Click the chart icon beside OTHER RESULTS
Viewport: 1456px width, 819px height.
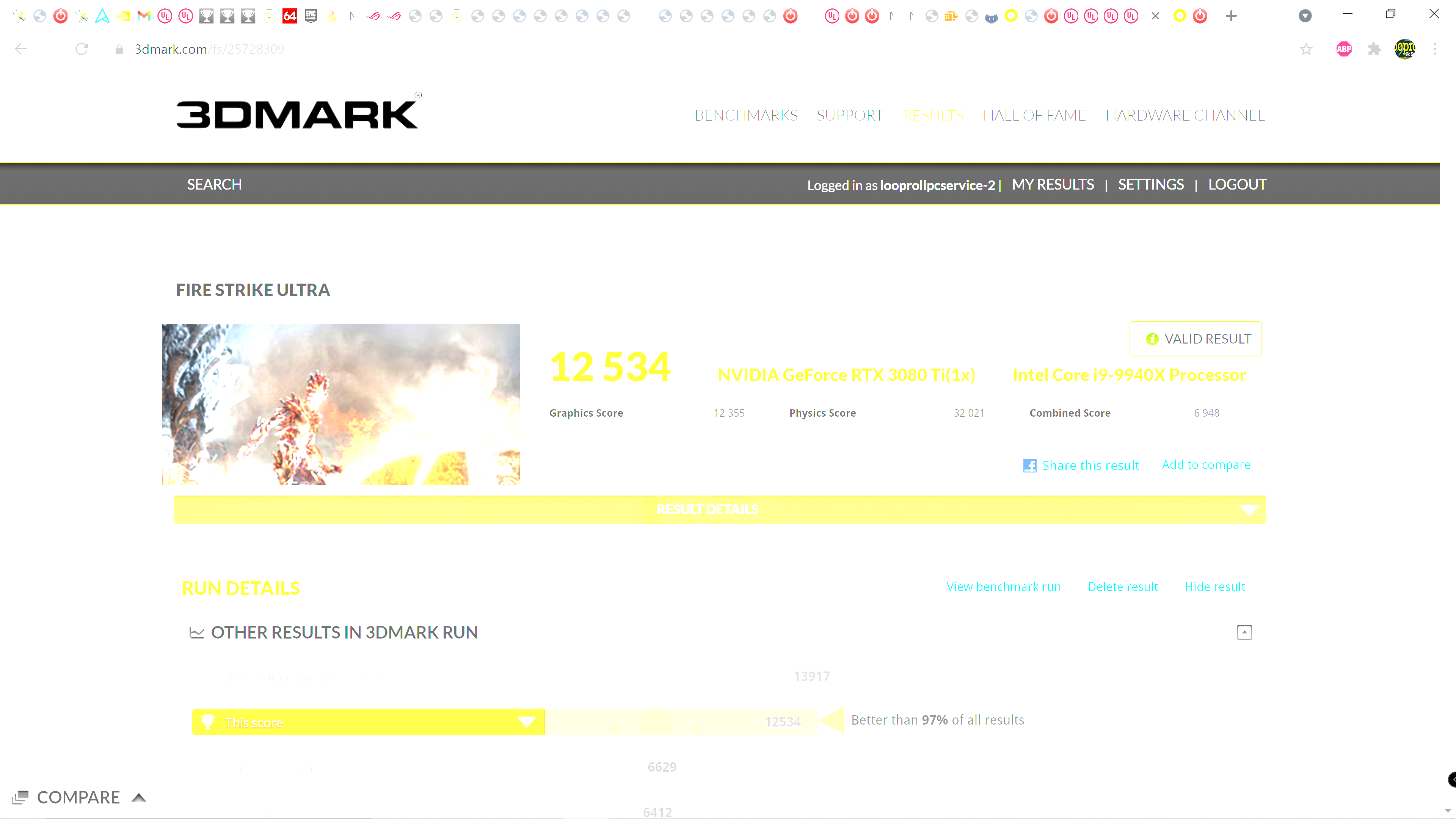197,632
